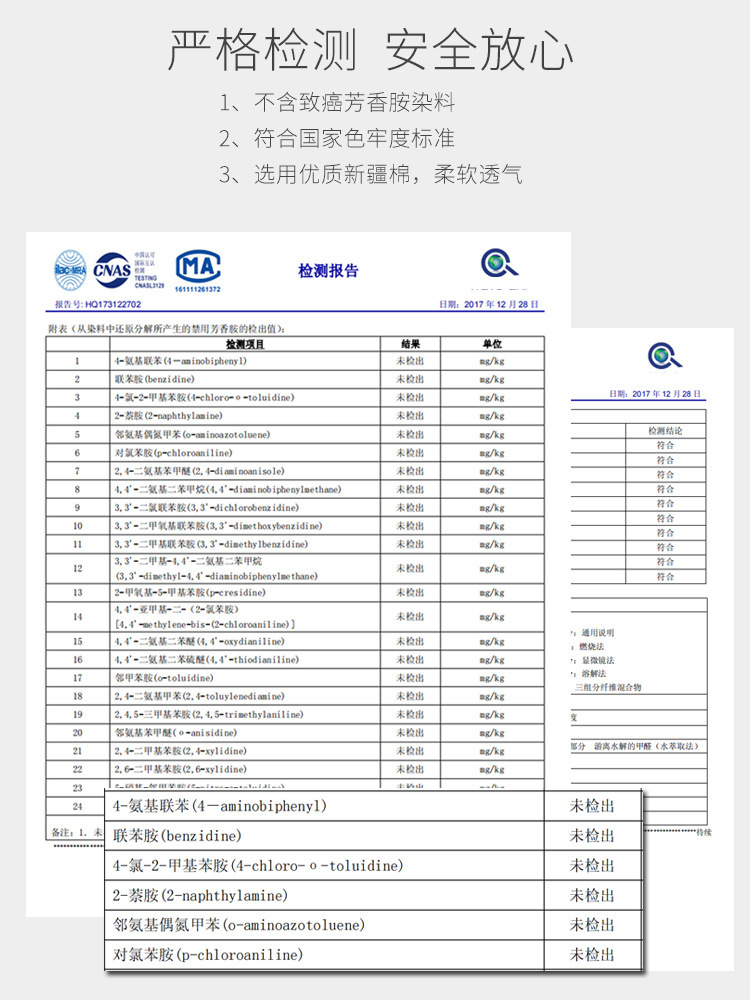Click the globe magnifier logo beside 检测报告

click(499, 263)
